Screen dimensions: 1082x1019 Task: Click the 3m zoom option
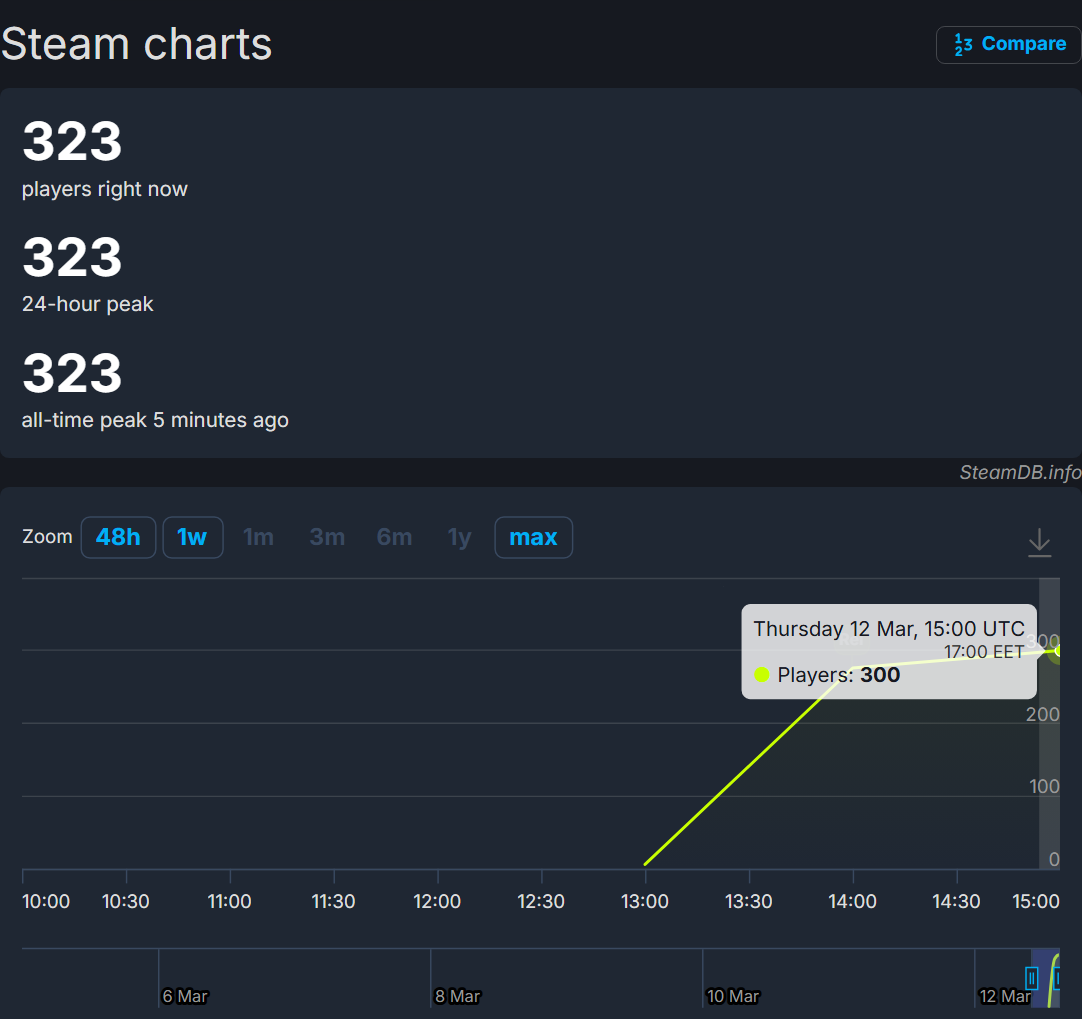[x=327, y=538]
